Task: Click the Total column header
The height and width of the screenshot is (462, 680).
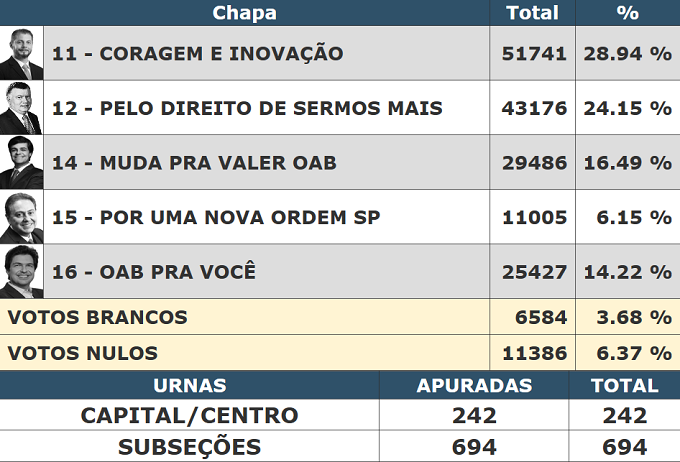Action: 533,13
